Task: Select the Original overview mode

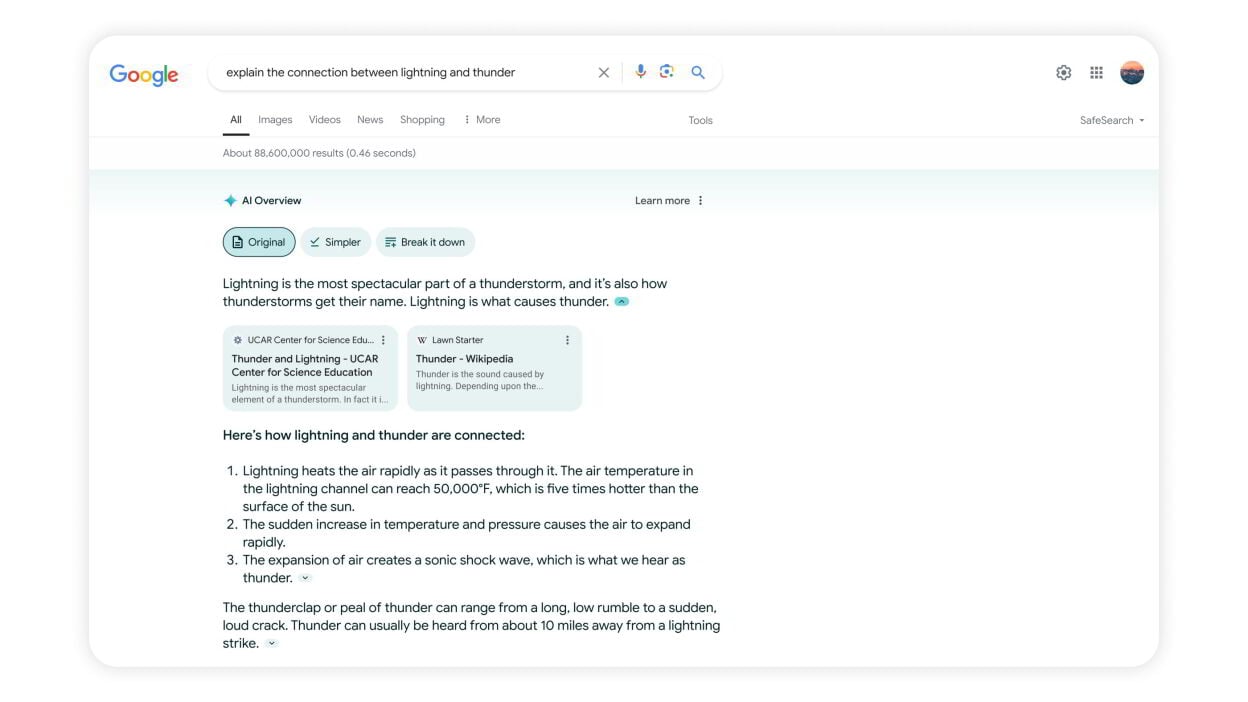Action: [259, 242]
